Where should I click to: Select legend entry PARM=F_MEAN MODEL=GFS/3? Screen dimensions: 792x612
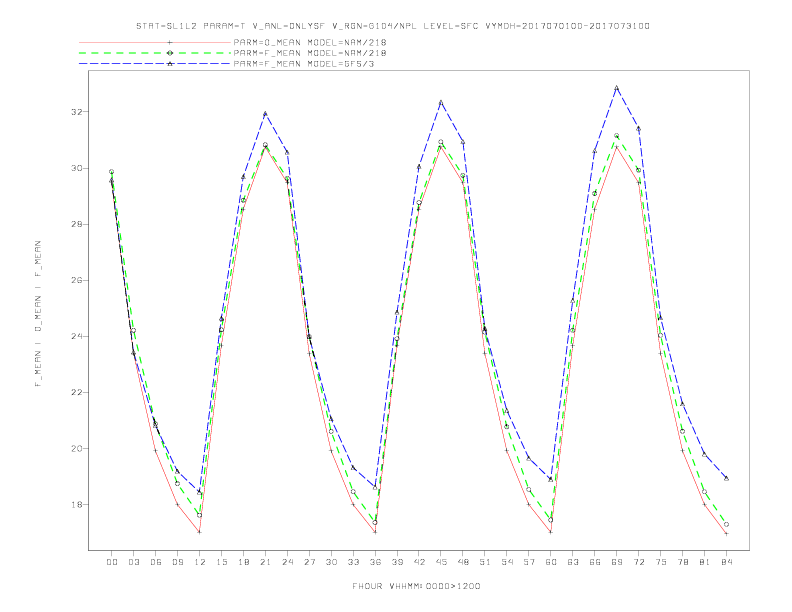click(304, 64)
